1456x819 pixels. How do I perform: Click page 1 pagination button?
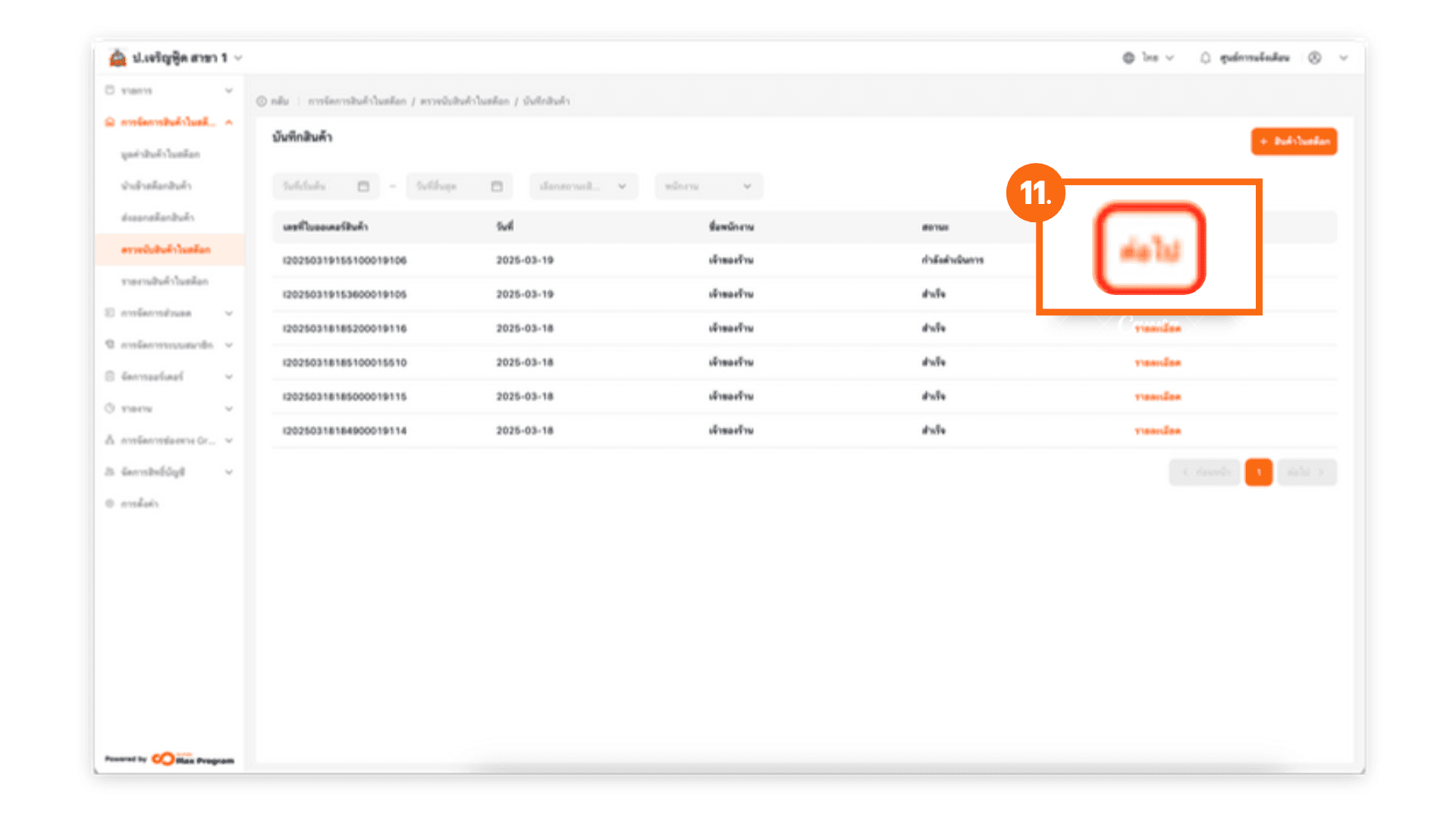pos(1258,472)
